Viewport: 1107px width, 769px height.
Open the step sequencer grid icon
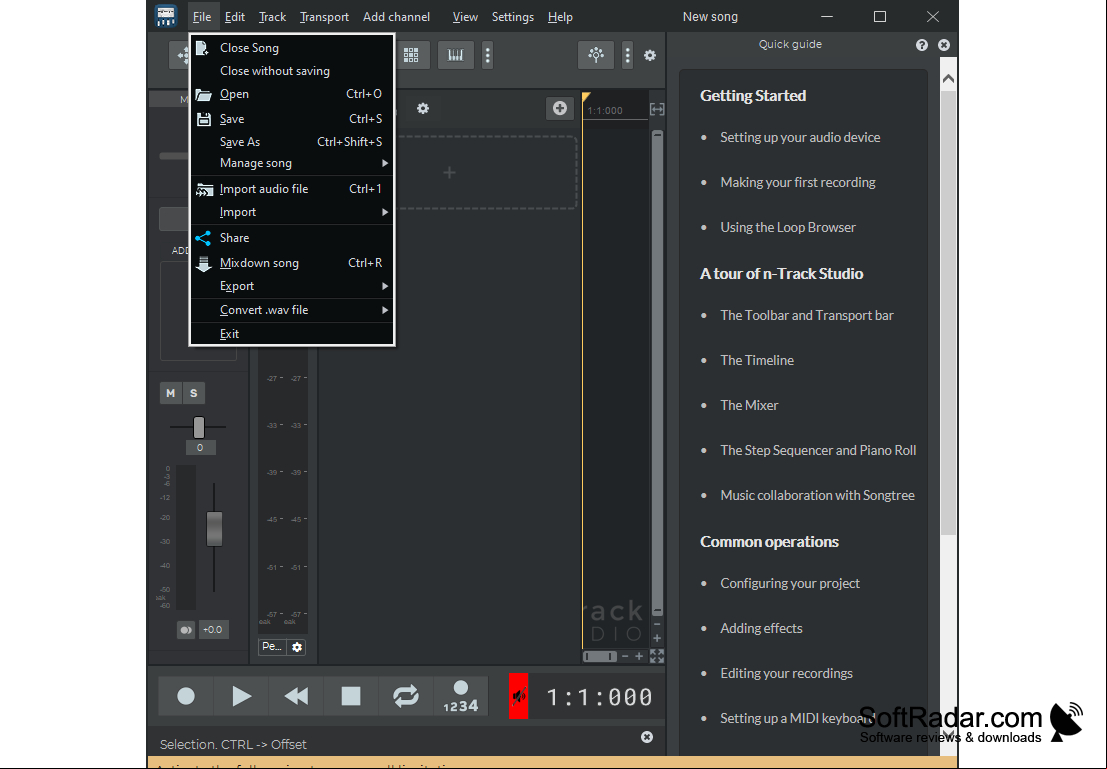click(x=411, y=55)
